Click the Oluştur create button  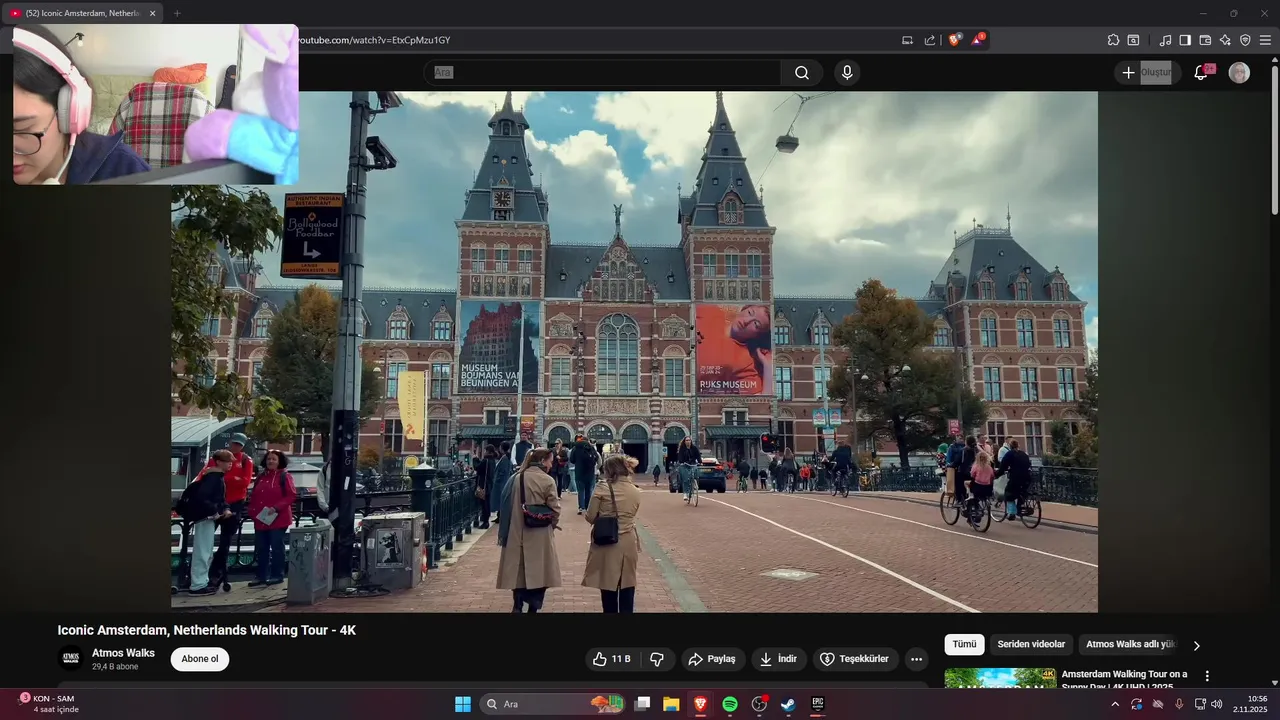[1147, 73]
